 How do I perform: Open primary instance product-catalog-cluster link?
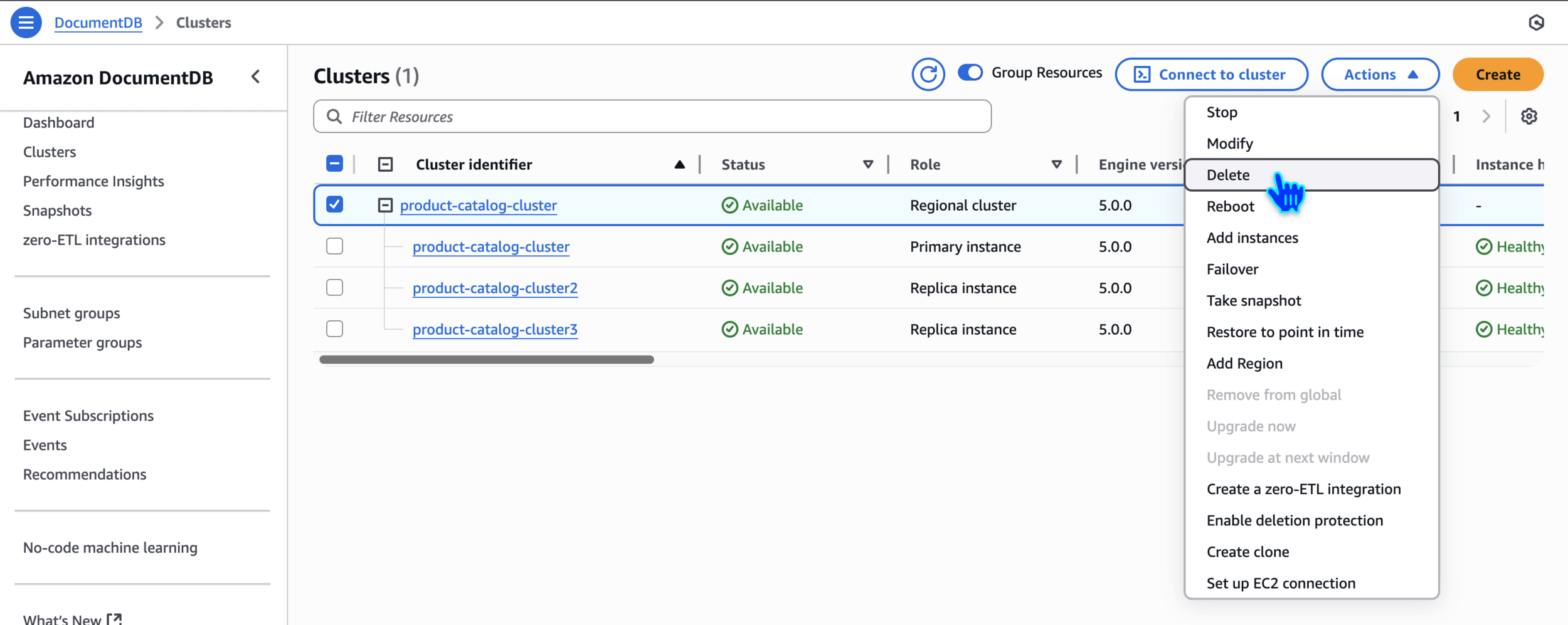pyautogui.click(x=491, y=246)
